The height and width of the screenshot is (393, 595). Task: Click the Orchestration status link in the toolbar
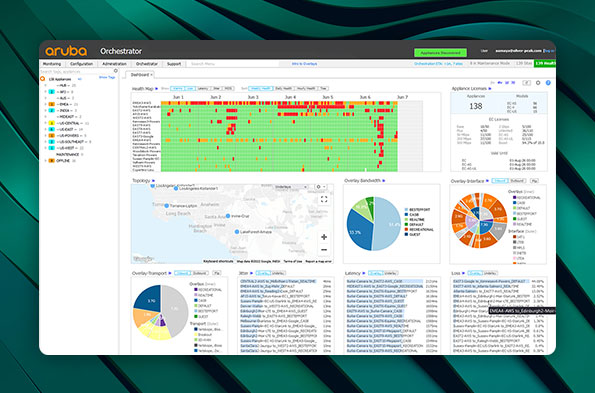pyautogui.click(x=438, y=64)
